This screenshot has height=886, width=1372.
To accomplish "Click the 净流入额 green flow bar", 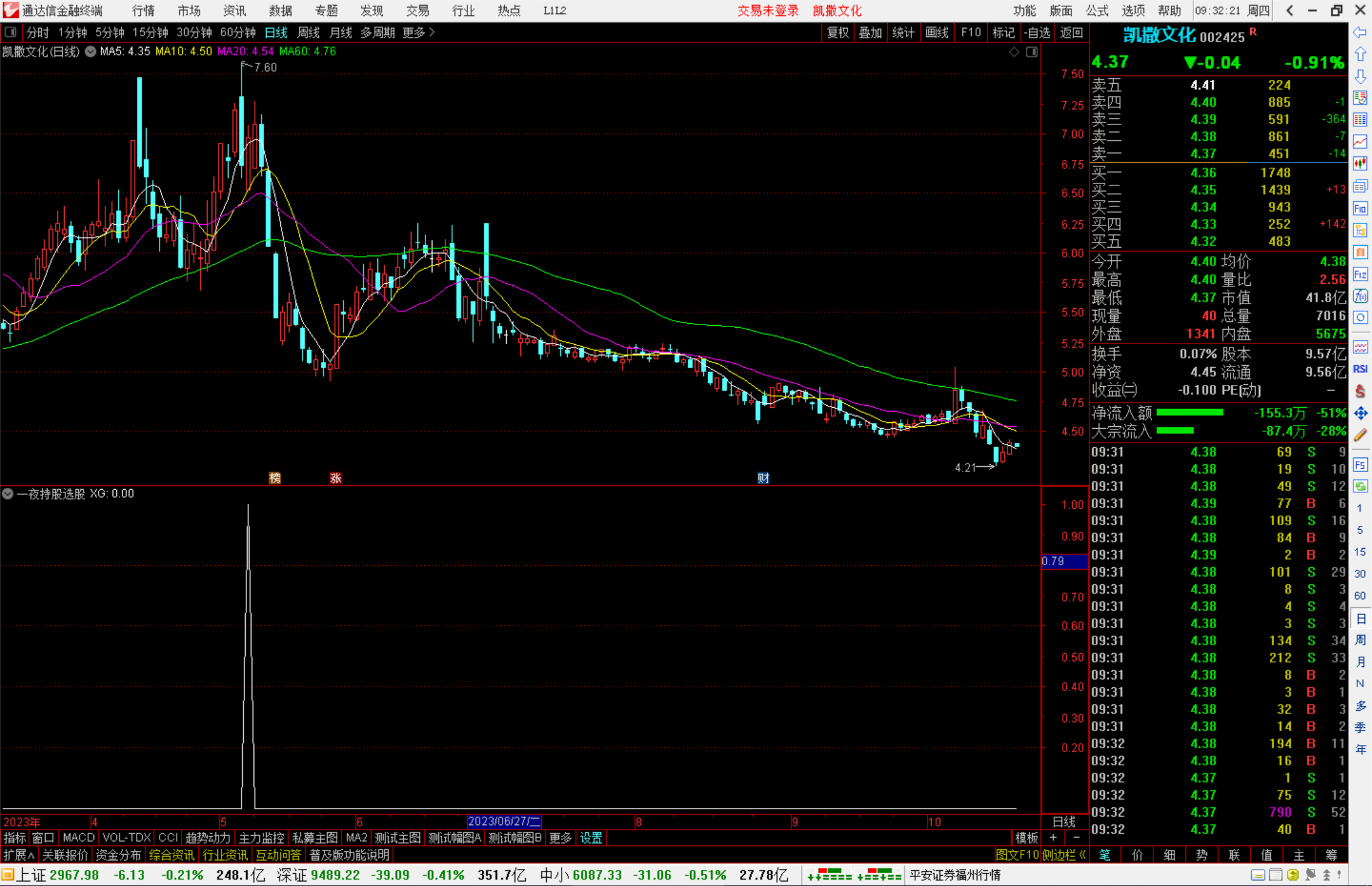I will click(x=1190, y=413).
